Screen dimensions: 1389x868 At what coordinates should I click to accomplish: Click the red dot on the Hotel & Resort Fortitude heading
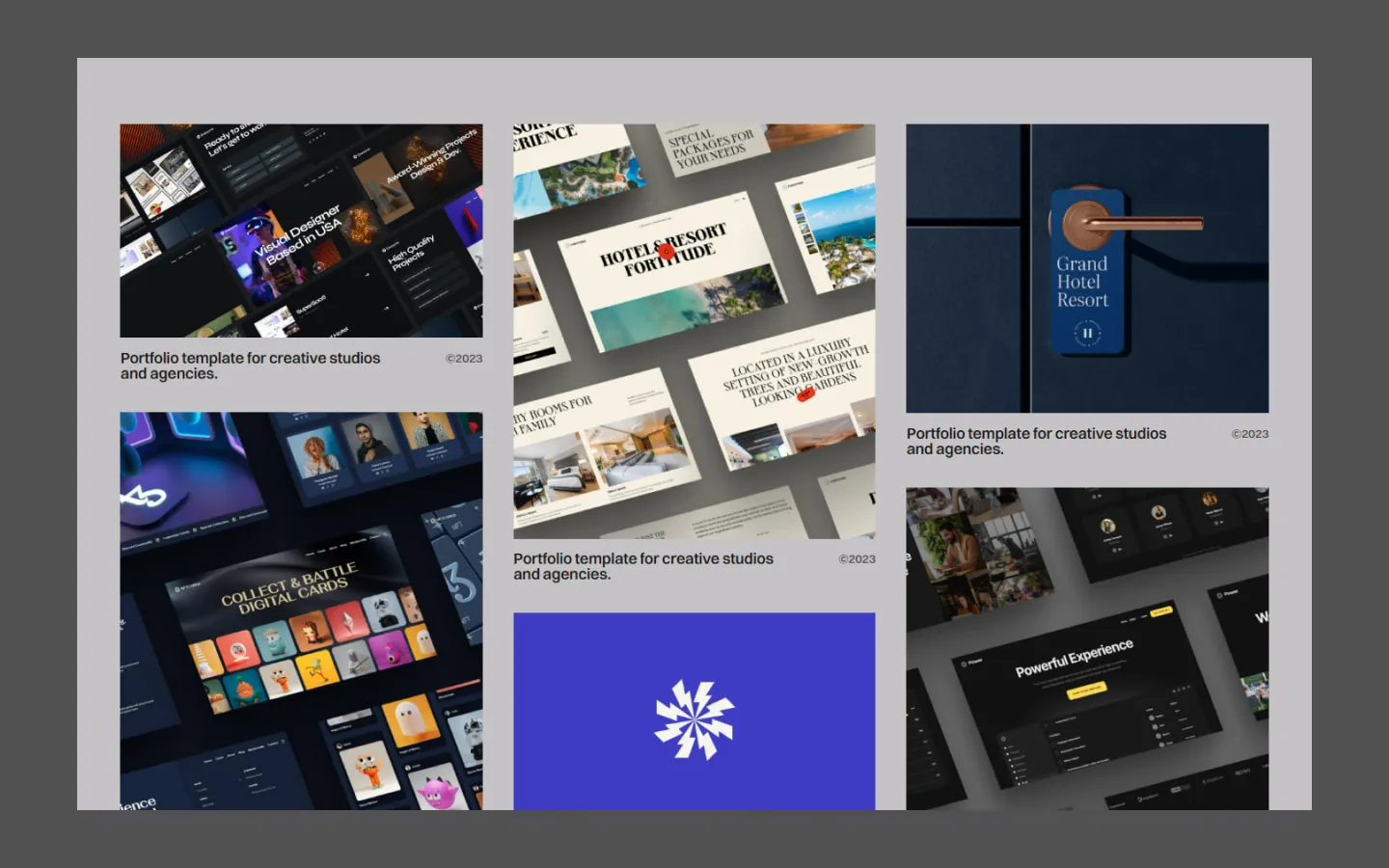click(x=666, y=252)
